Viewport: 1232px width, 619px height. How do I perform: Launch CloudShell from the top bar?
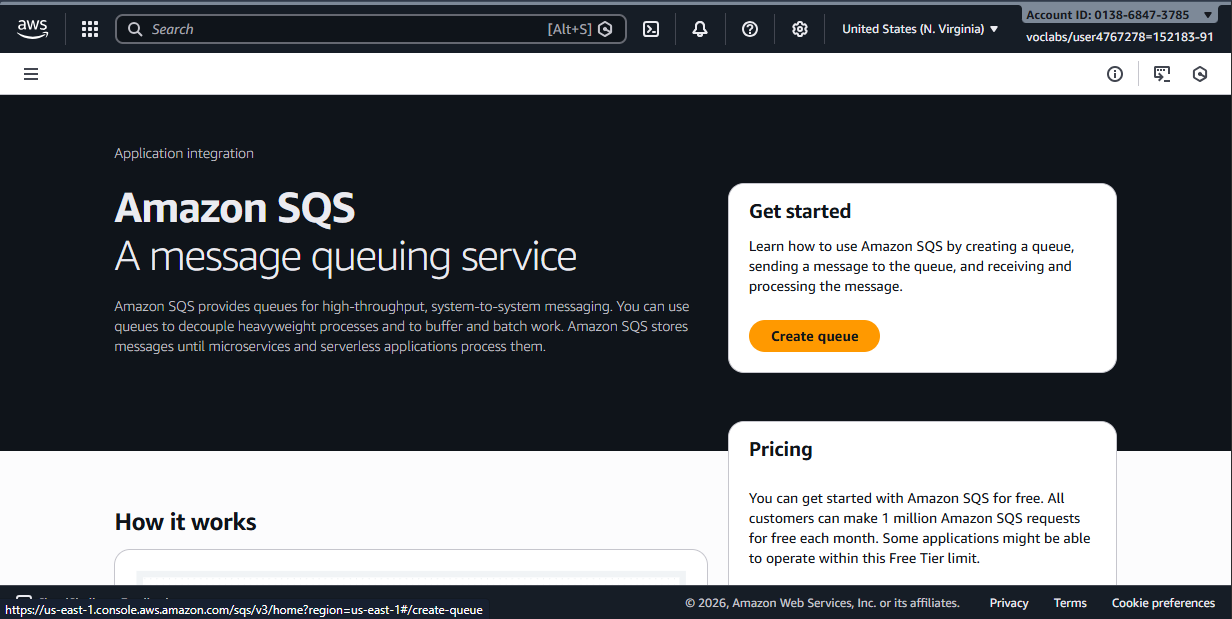pyautogui.click(x=650, y=29)
